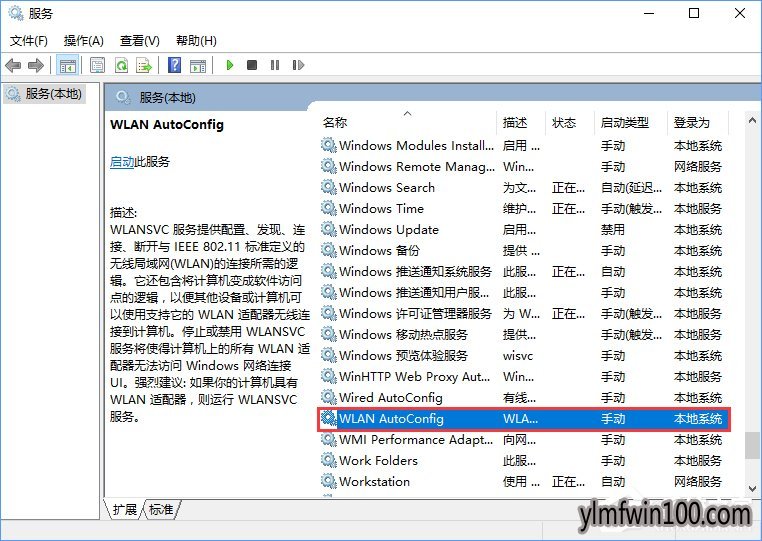Select the WinHTTP Web Proxy service icon

(329, 376)
